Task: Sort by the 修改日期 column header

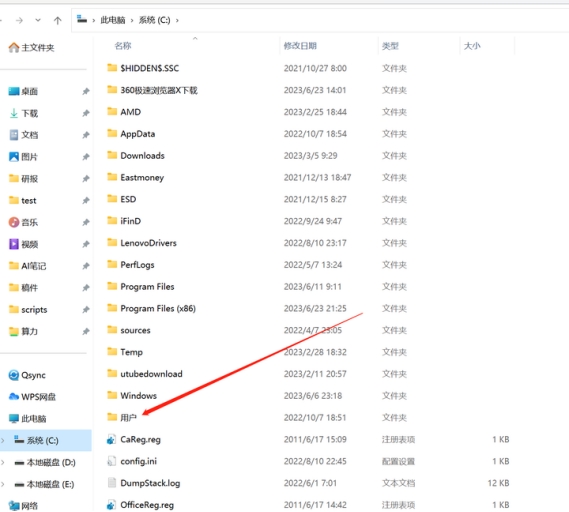Action: point(300,46)
